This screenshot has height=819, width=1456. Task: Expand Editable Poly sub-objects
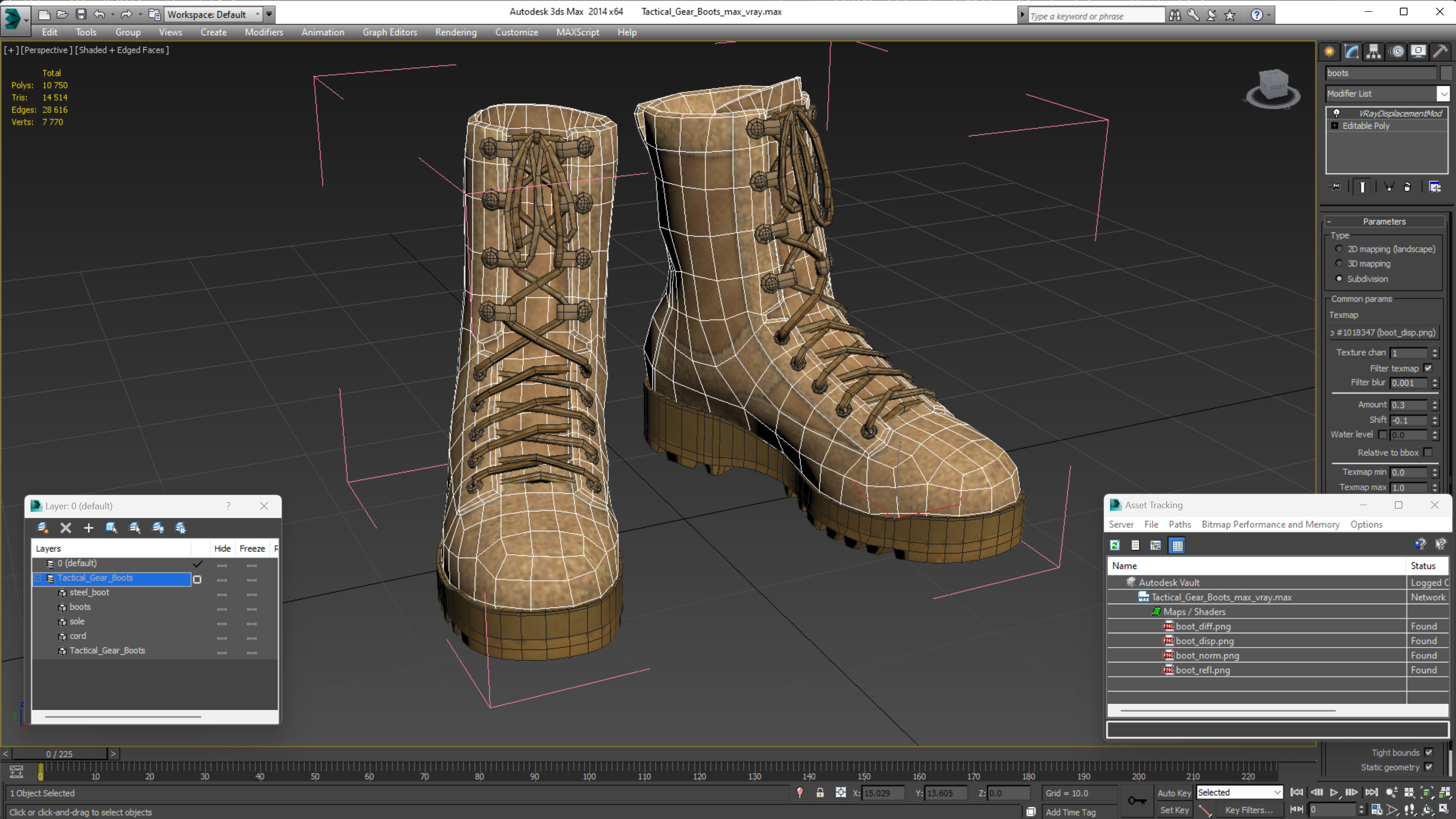[1335, 126]
